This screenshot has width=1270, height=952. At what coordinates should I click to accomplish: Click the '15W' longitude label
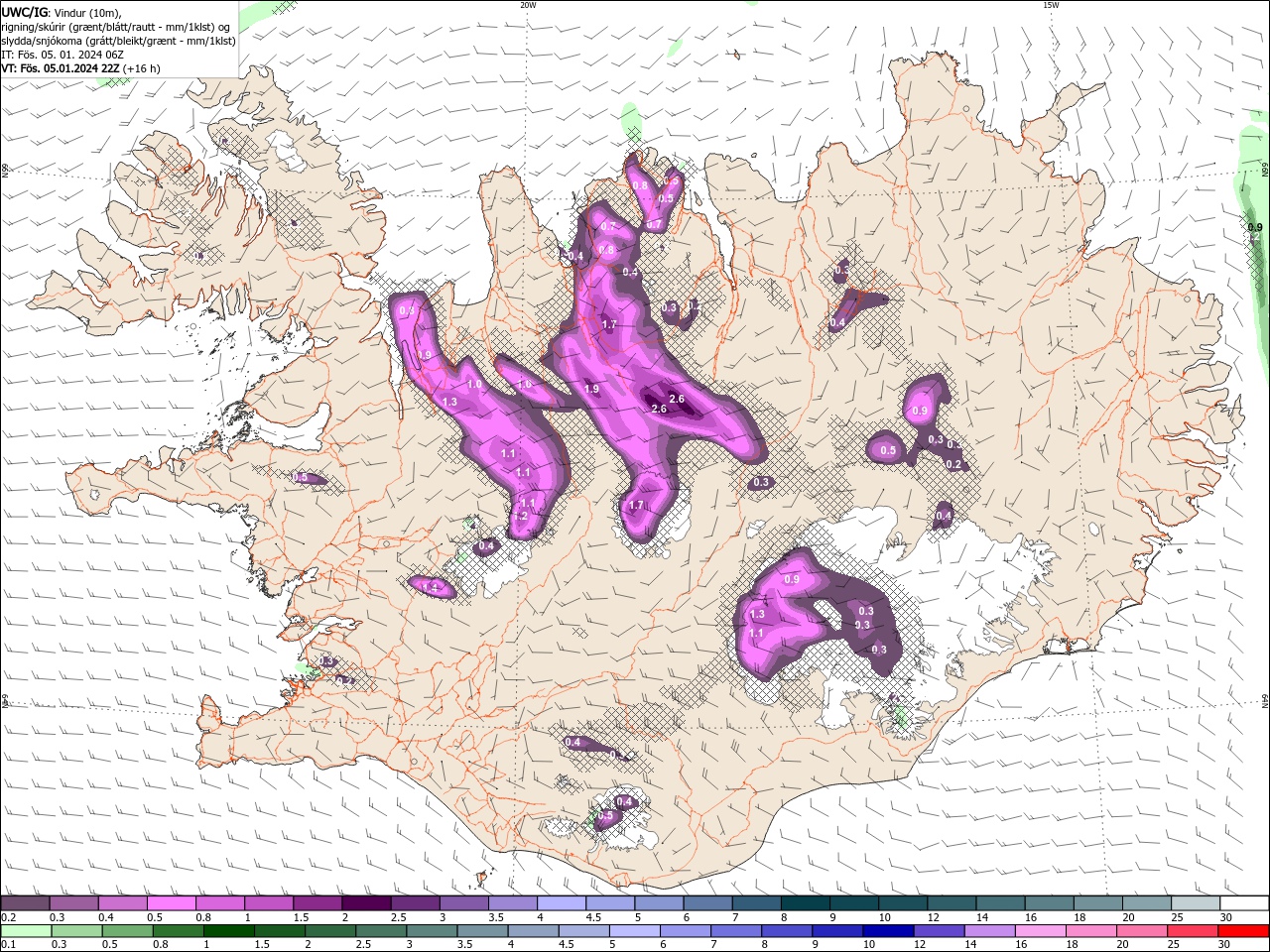coord(1051,5)
